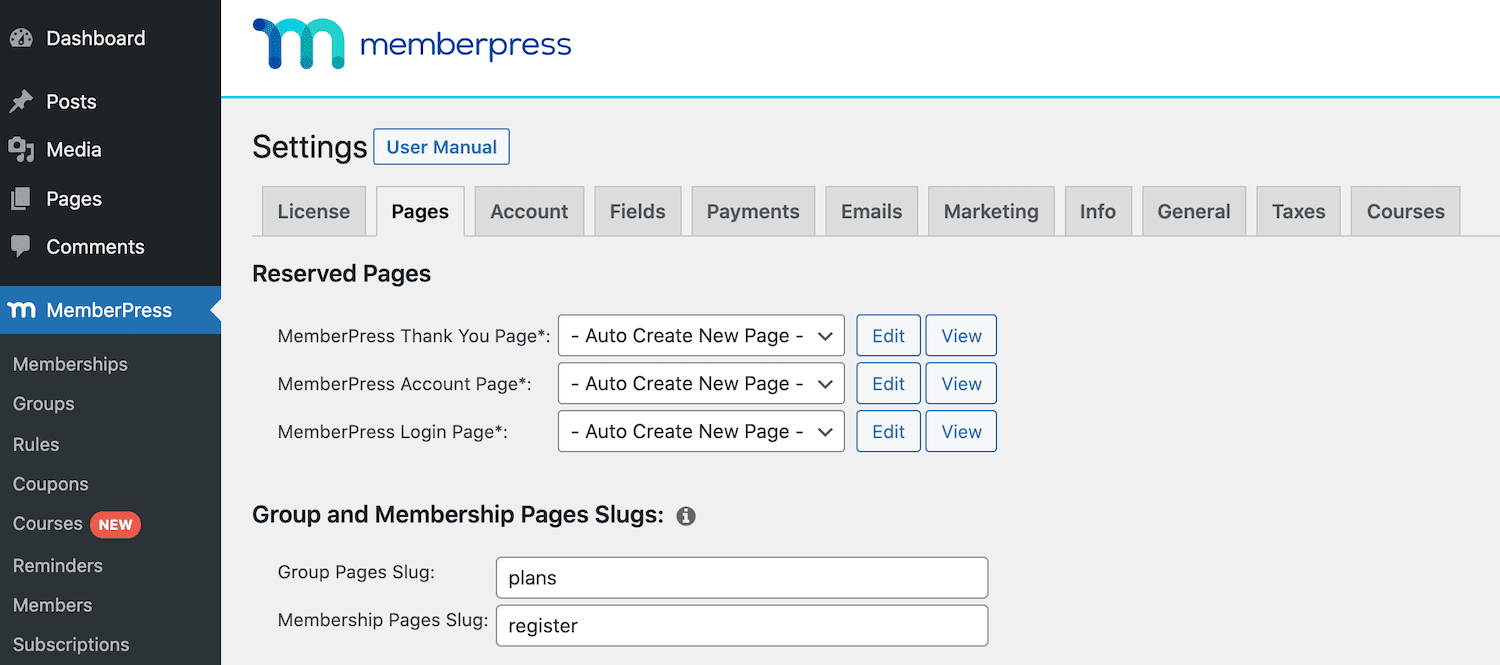Edit the MemberPress Login Page

coord(887,431)
